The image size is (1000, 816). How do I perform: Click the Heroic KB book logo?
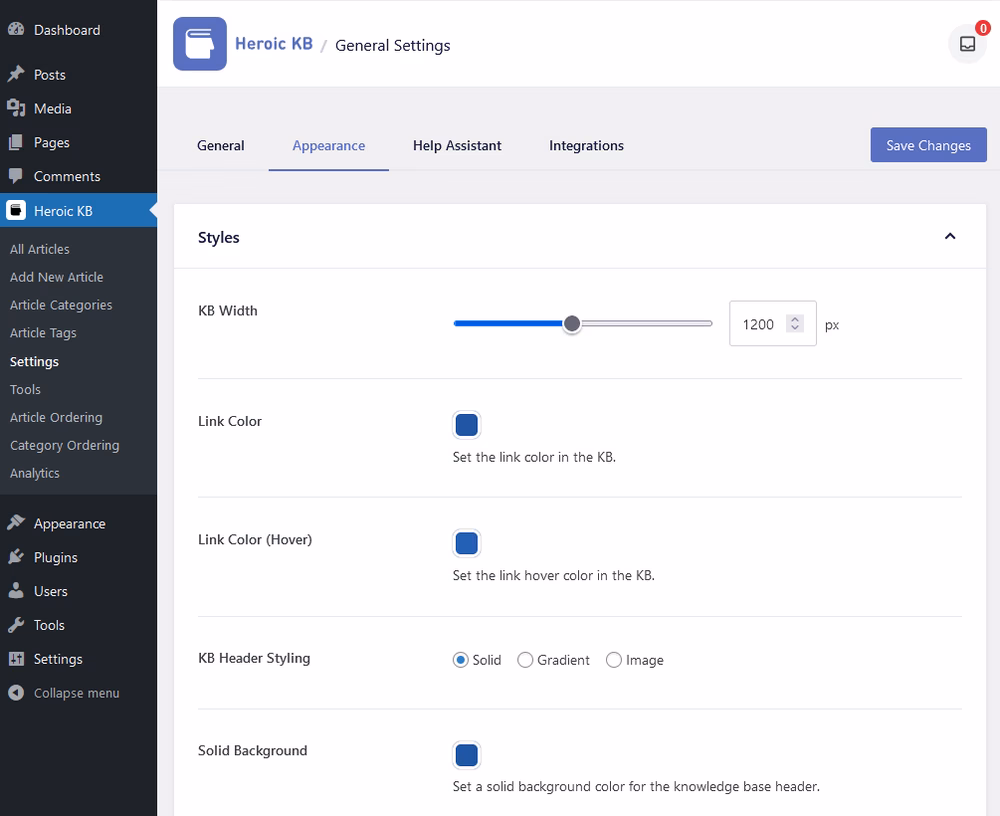pos(200,44)
